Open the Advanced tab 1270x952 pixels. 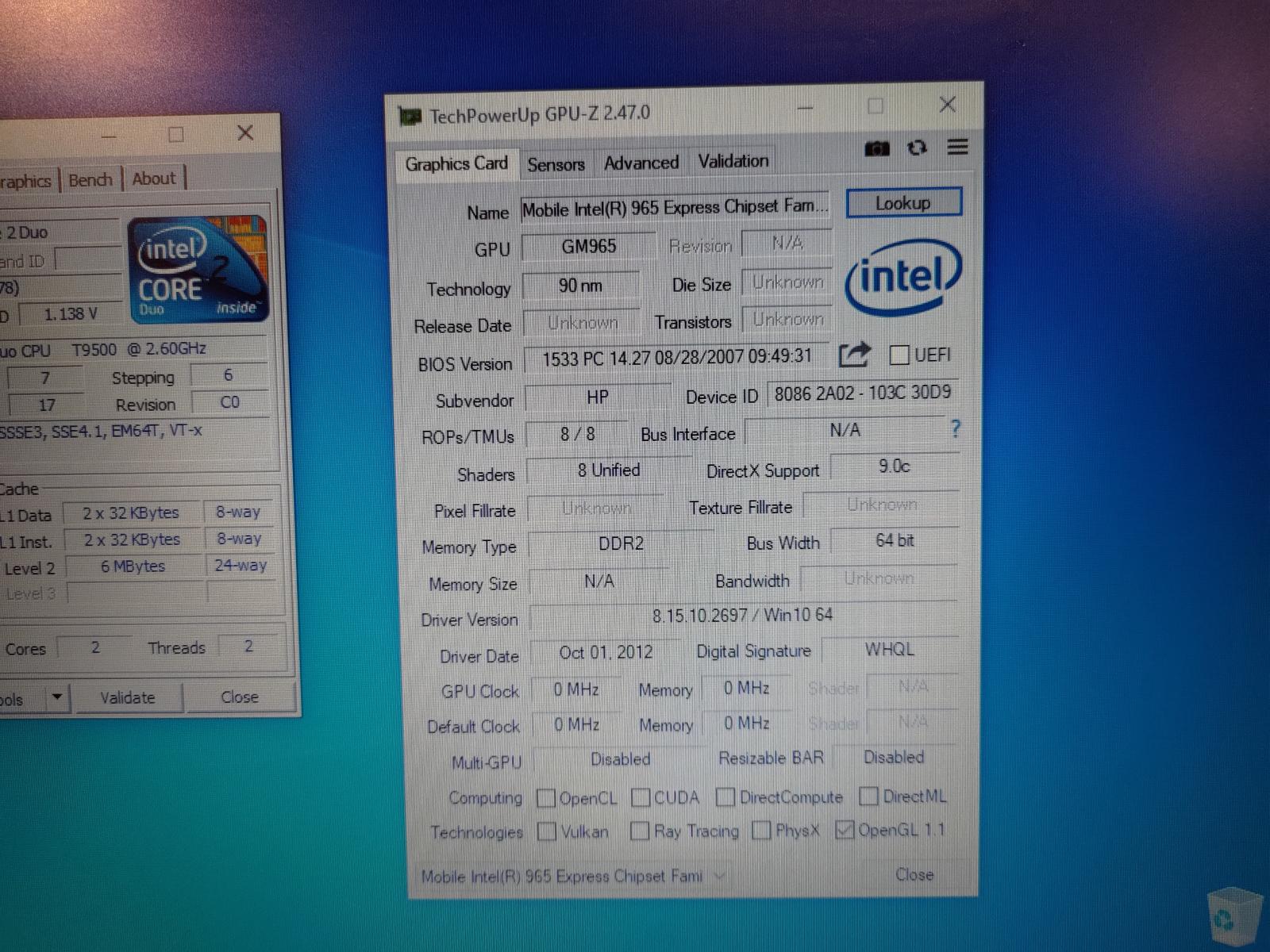(641, 163)
